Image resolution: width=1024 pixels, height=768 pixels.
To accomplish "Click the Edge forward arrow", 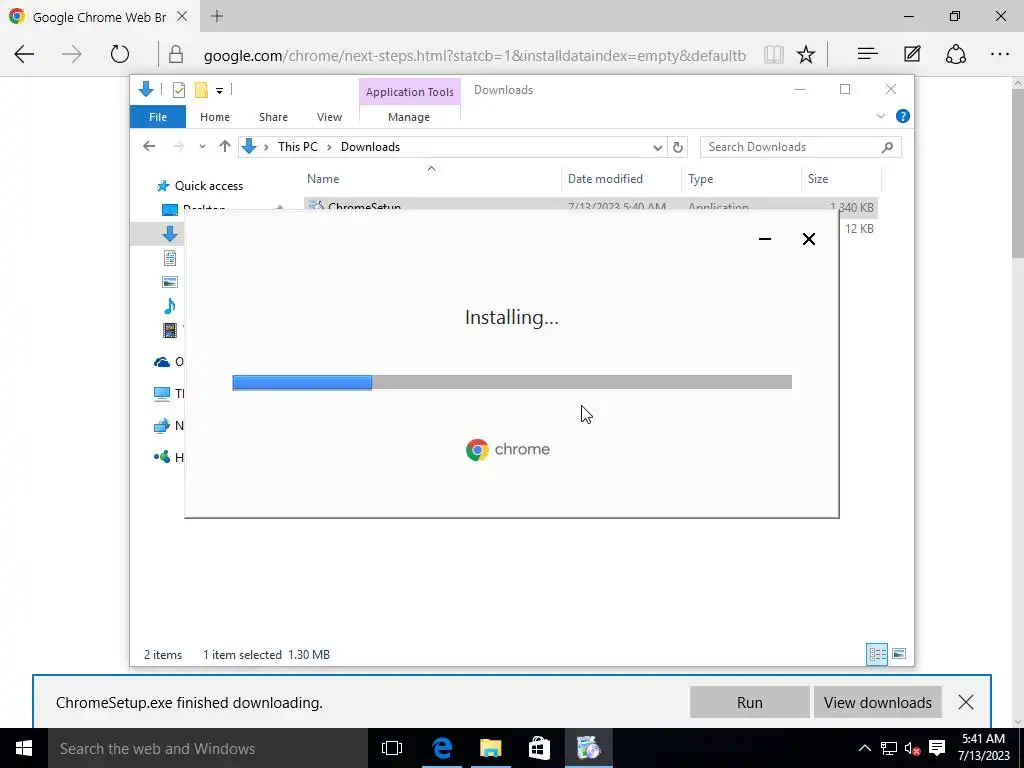I will tap(72, 54).
